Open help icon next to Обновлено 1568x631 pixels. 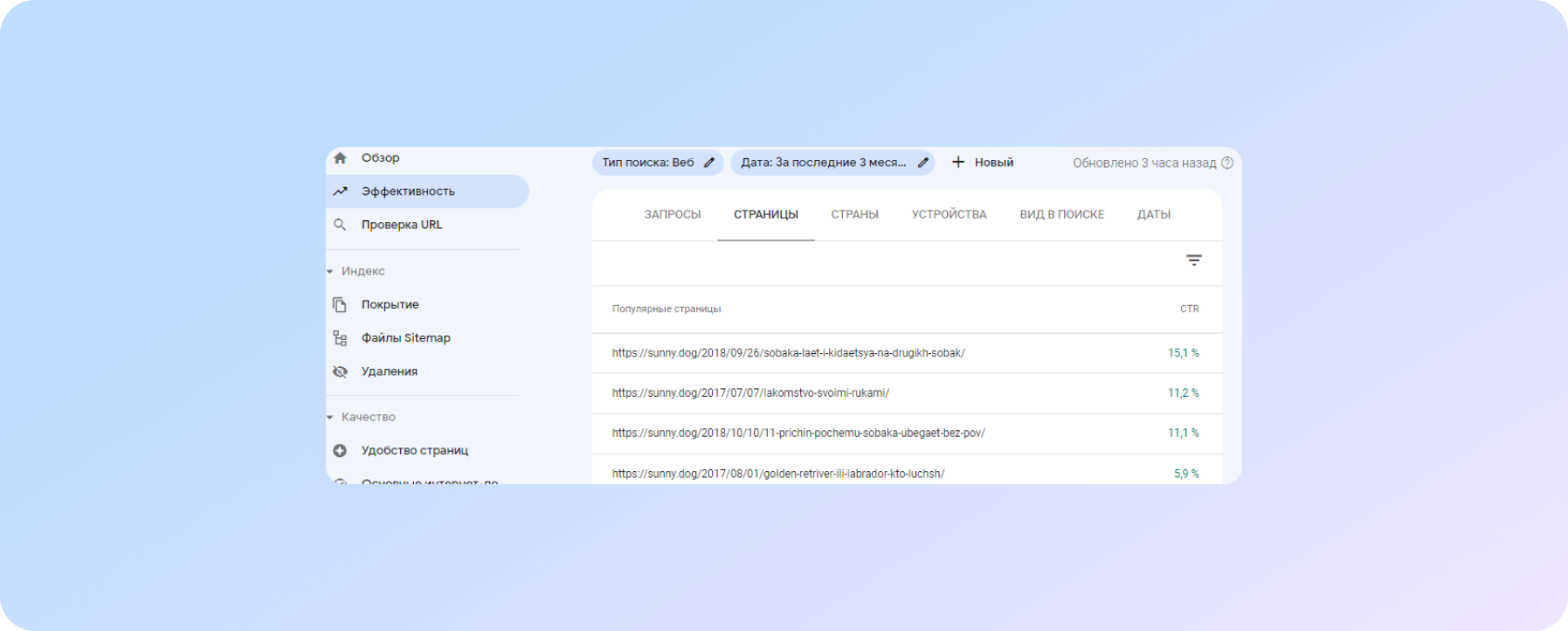pos(1227,163)
